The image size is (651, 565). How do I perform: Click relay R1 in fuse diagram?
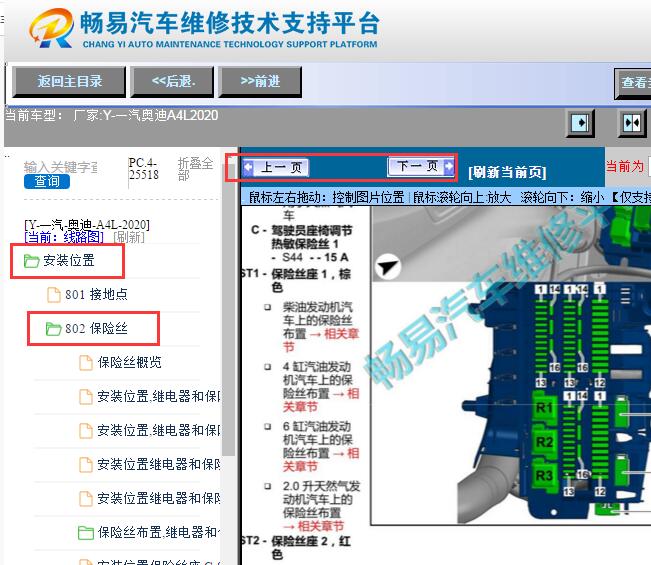[544, 408]
